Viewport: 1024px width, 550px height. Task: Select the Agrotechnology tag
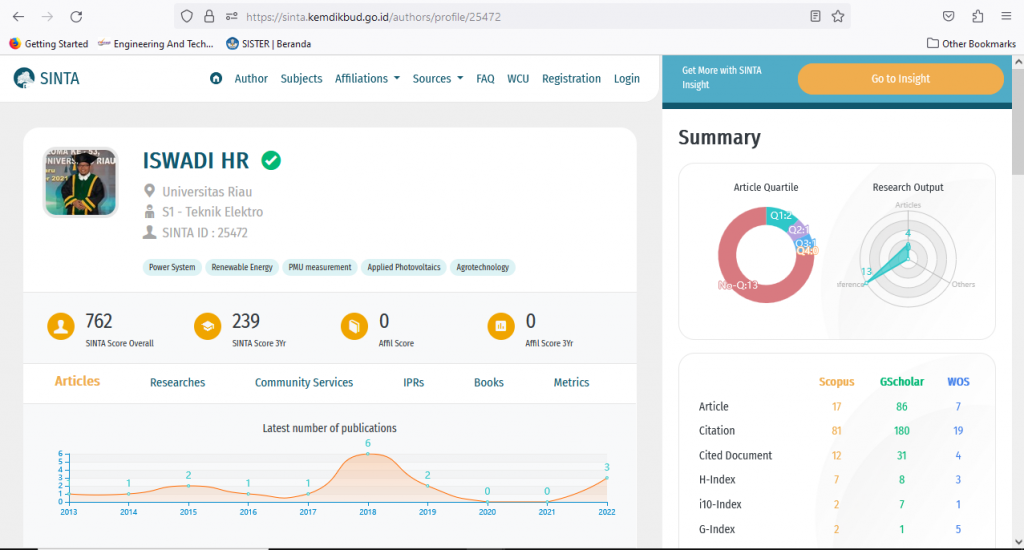pos(482,267)
